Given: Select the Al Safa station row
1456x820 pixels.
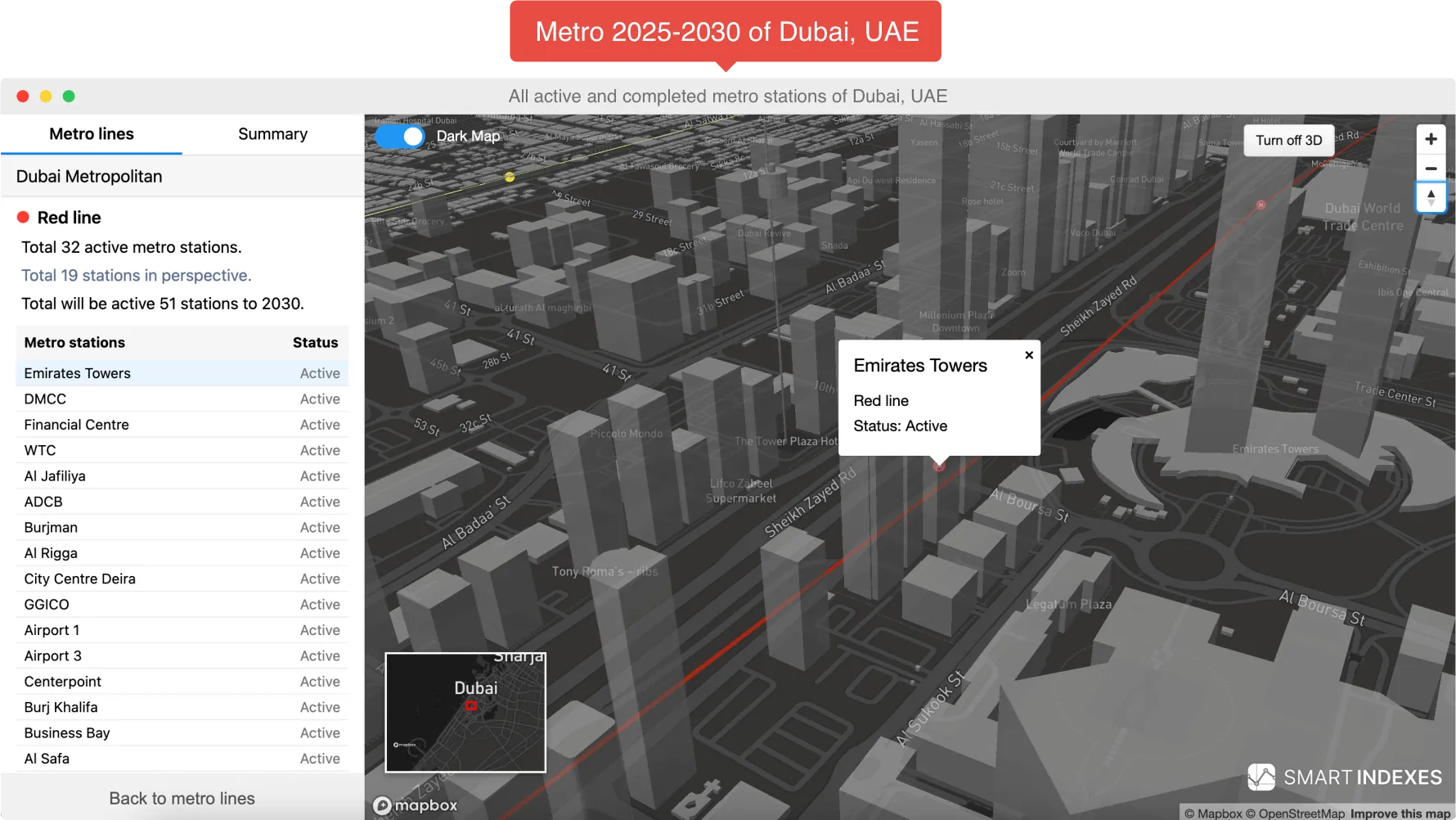Looking at the screenshot, I should click(182, 759).
